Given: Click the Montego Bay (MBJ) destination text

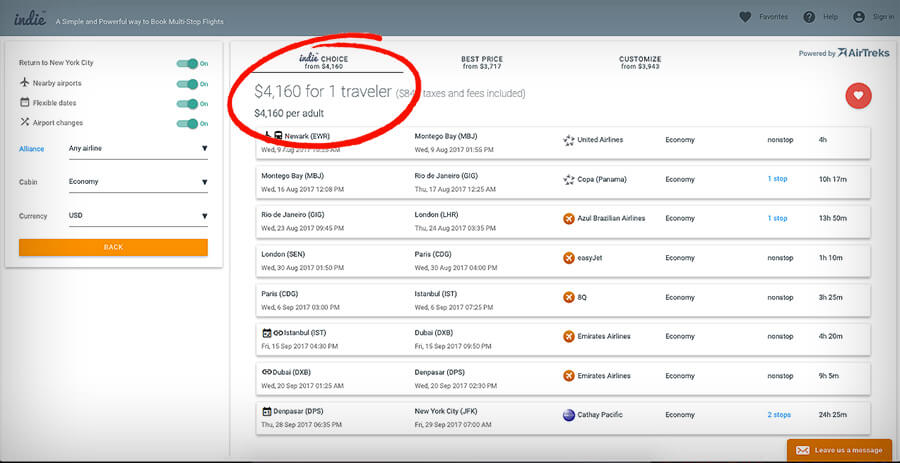Looking at the screenshot, I should coord(446,137).
